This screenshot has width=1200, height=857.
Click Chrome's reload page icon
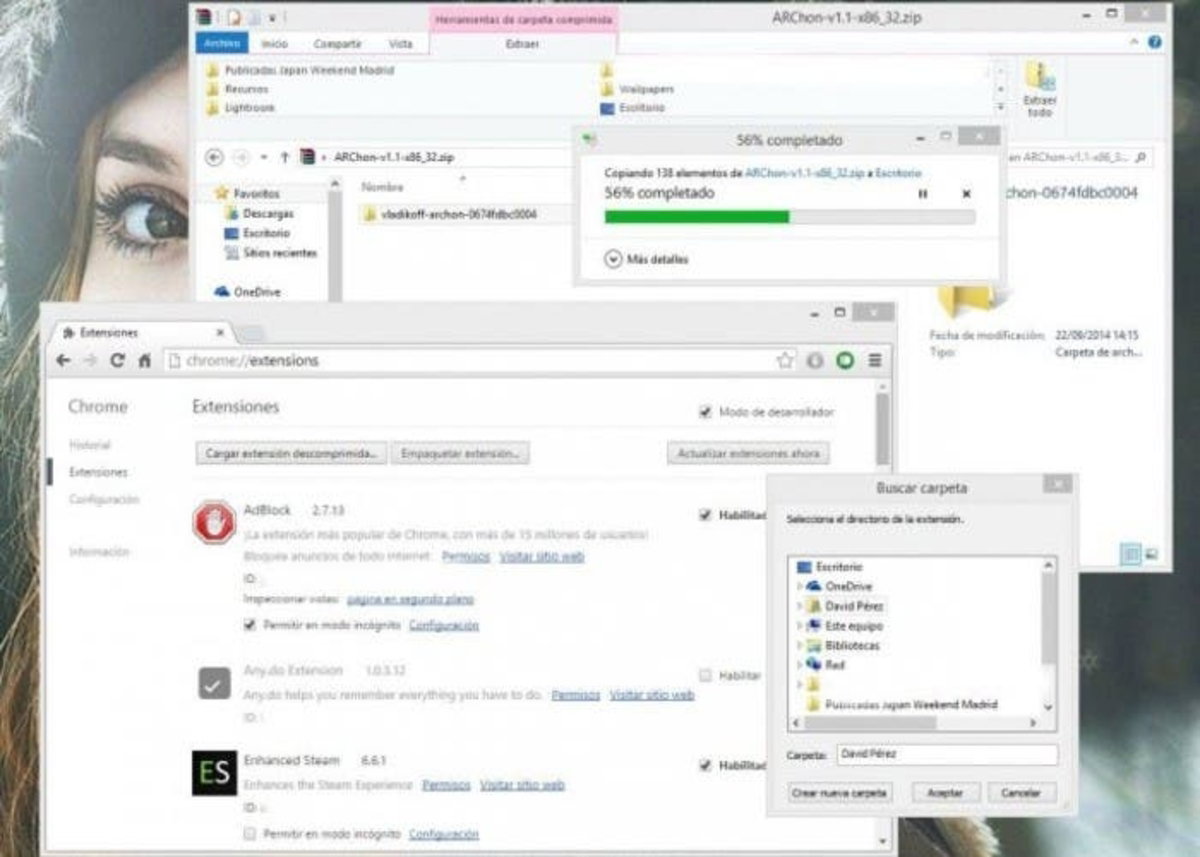(118, 361)
